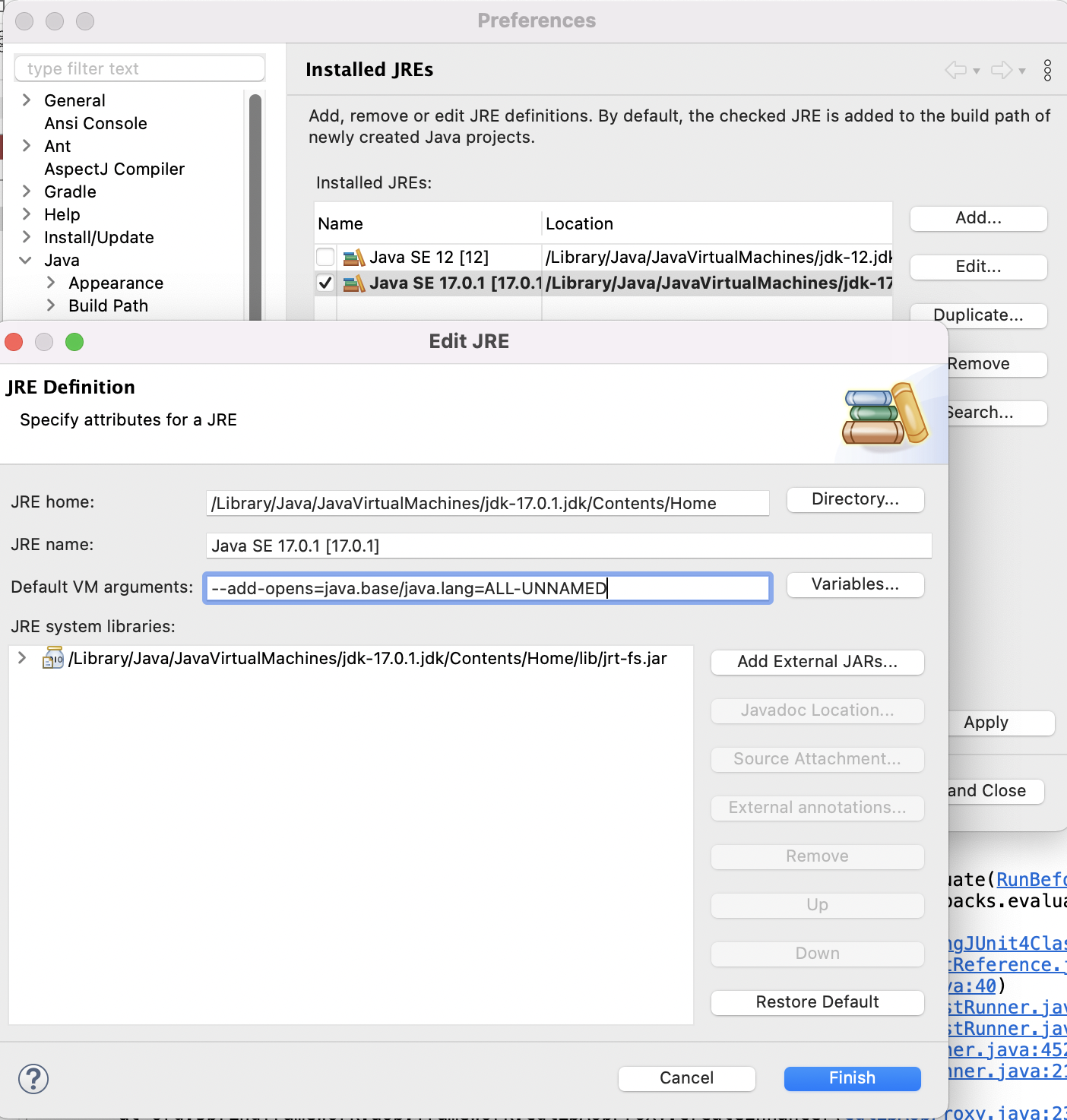Click the help question mark icon
Screen dimensions: 1067x1120
pyautogui.click(x=33, y=1079)
